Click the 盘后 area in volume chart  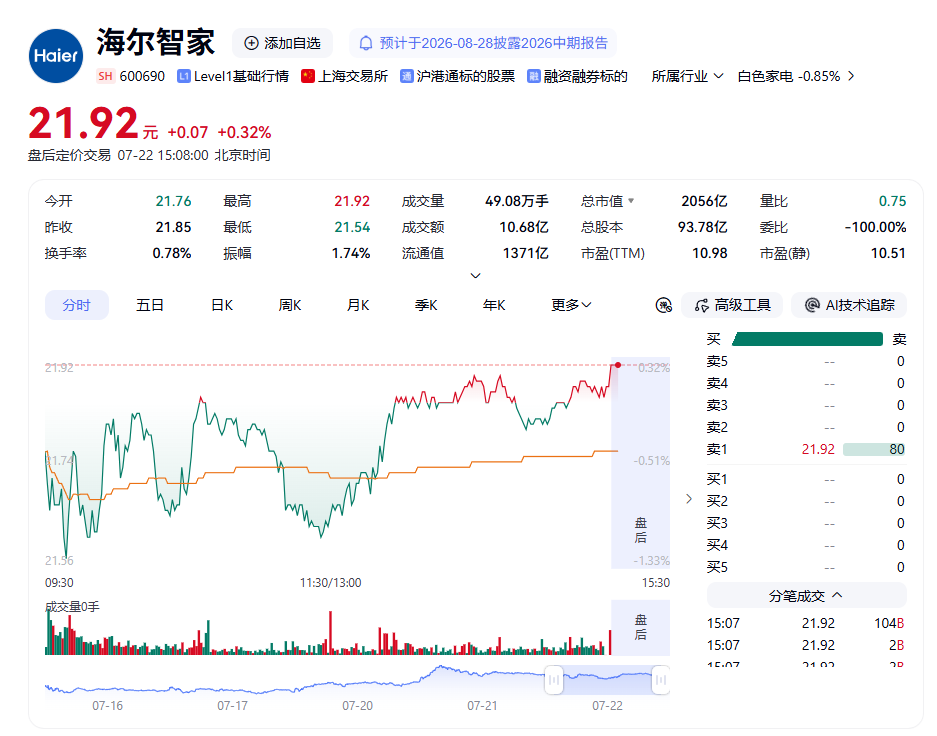coord(641,627)
